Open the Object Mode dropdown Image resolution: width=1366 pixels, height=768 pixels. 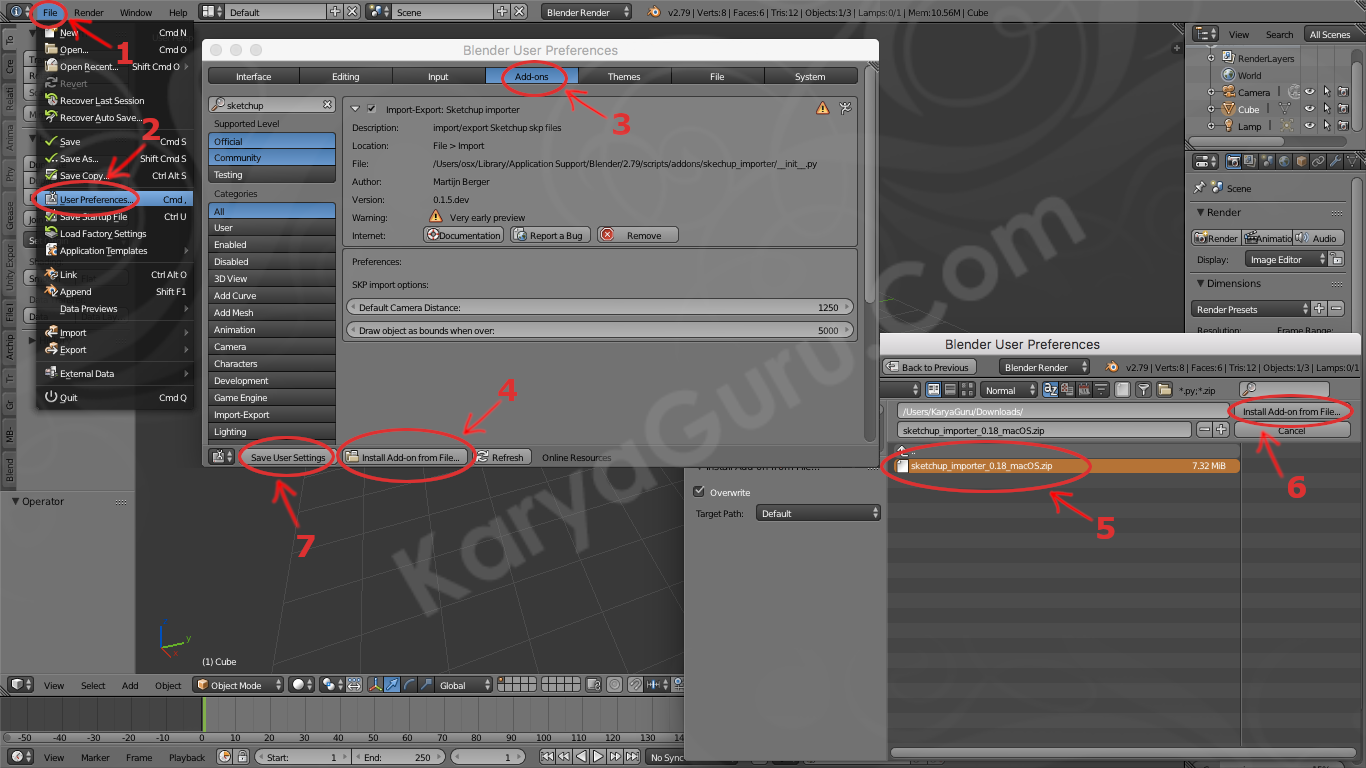click(x=239, y=685)
